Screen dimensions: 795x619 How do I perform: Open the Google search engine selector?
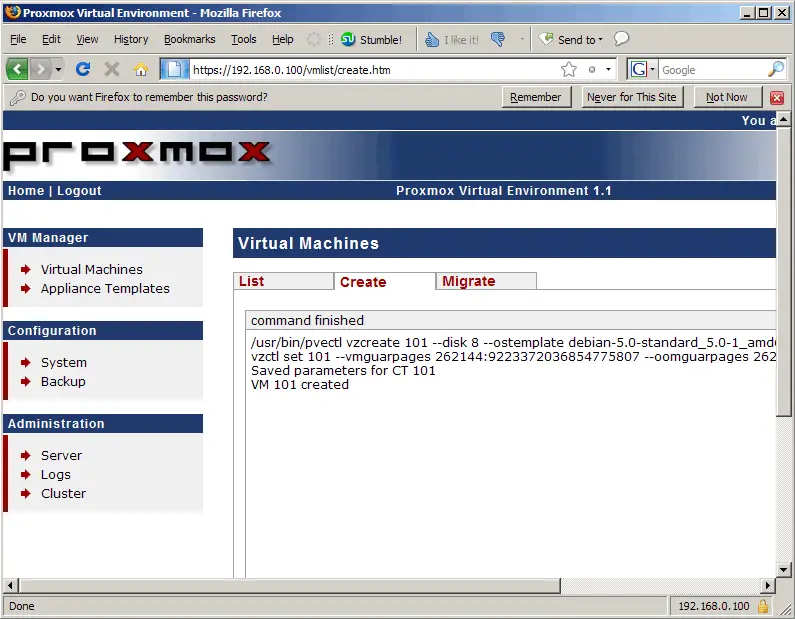point(642,69)
